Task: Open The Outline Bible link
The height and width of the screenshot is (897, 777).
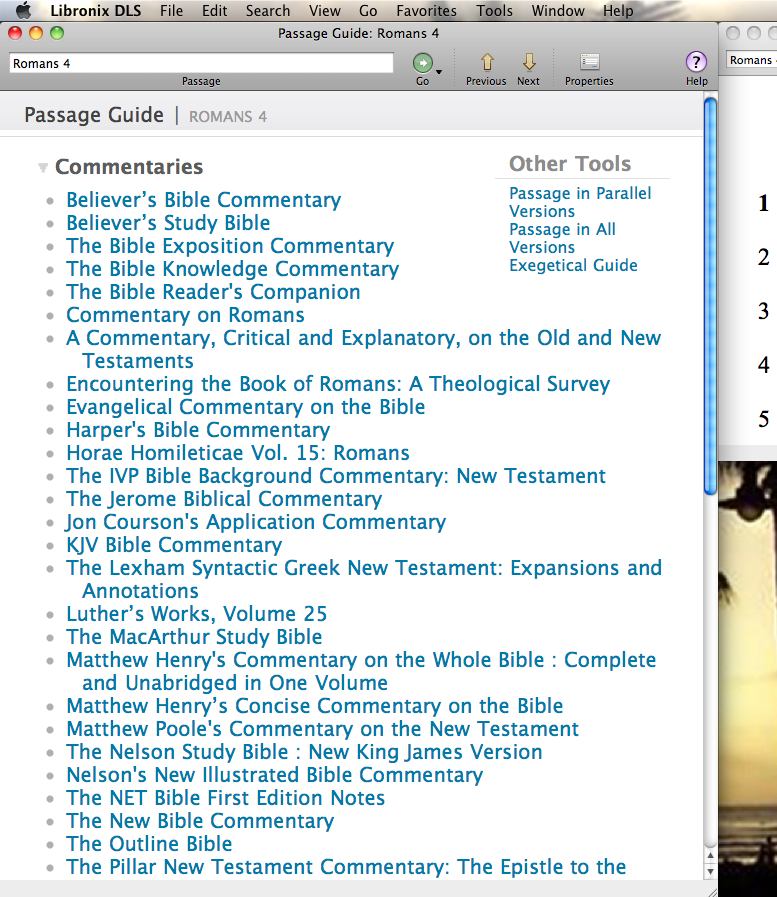Action: coord(149,844)
